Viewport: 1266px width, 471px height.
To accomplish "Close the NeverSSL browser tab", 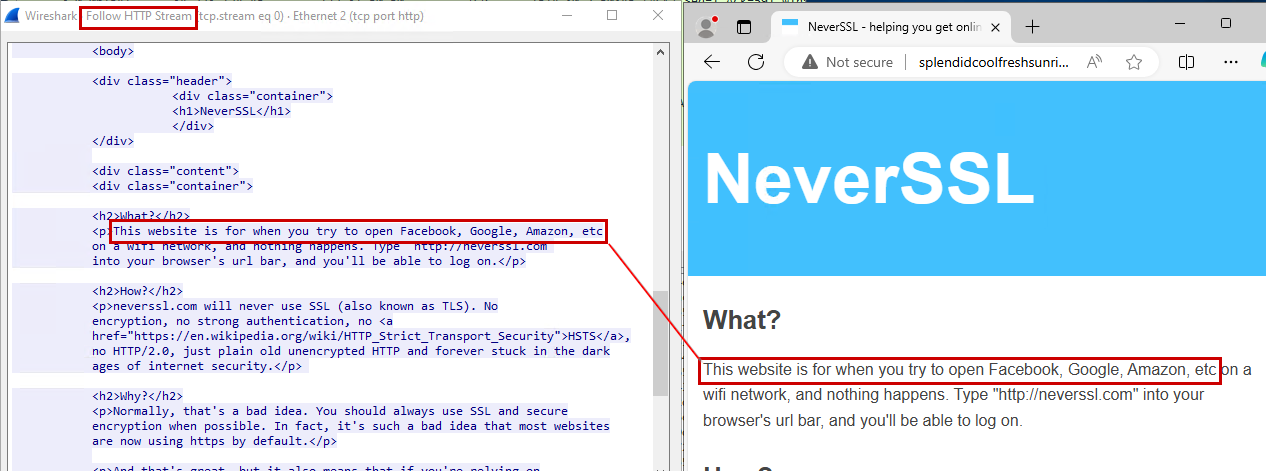I will click(996, 27).
